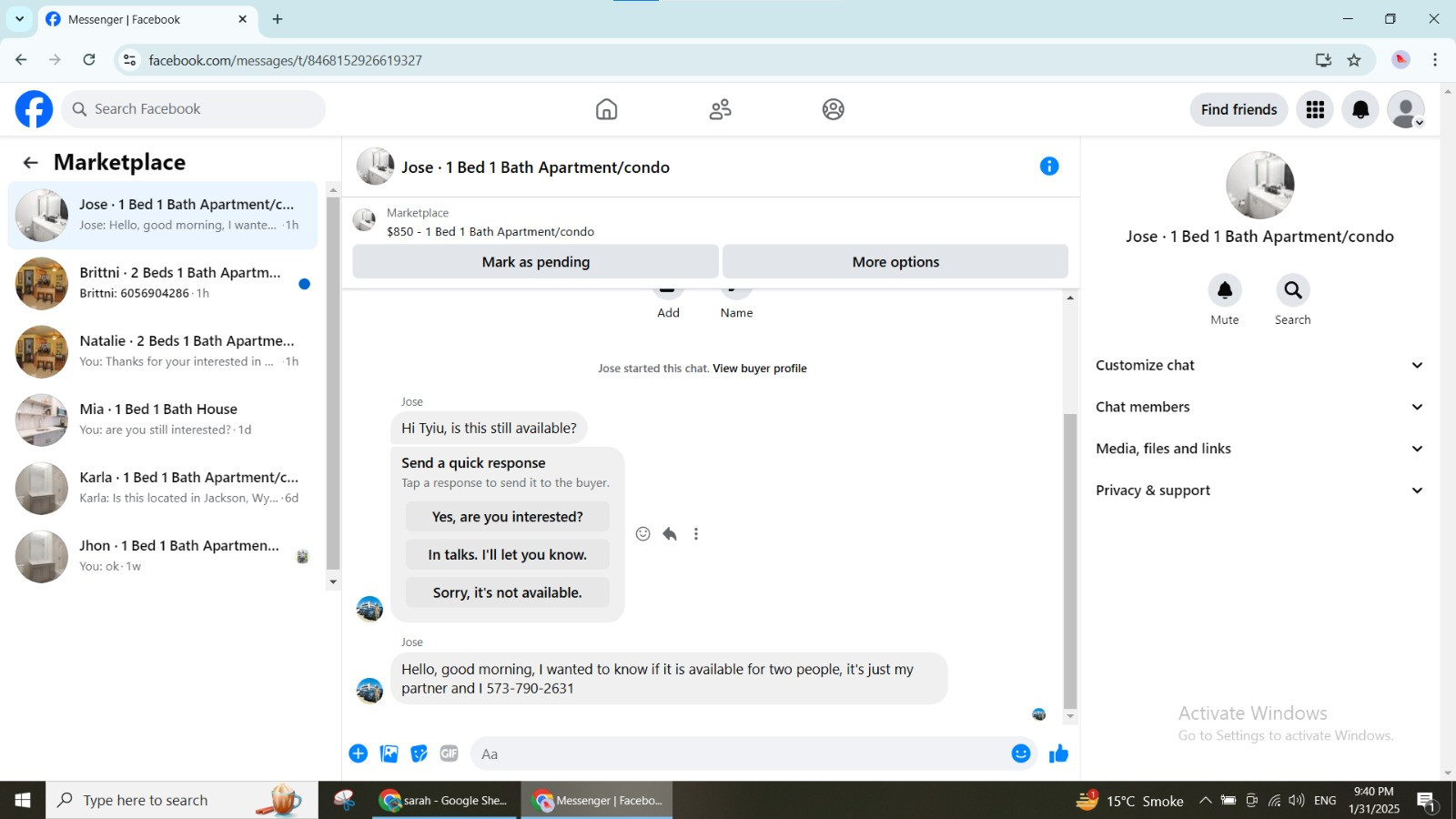This screenshot has height=819, width=1456.
Task: Switch to the Messenger | Facebook browser tab
Action: click(x=146, y=19)
